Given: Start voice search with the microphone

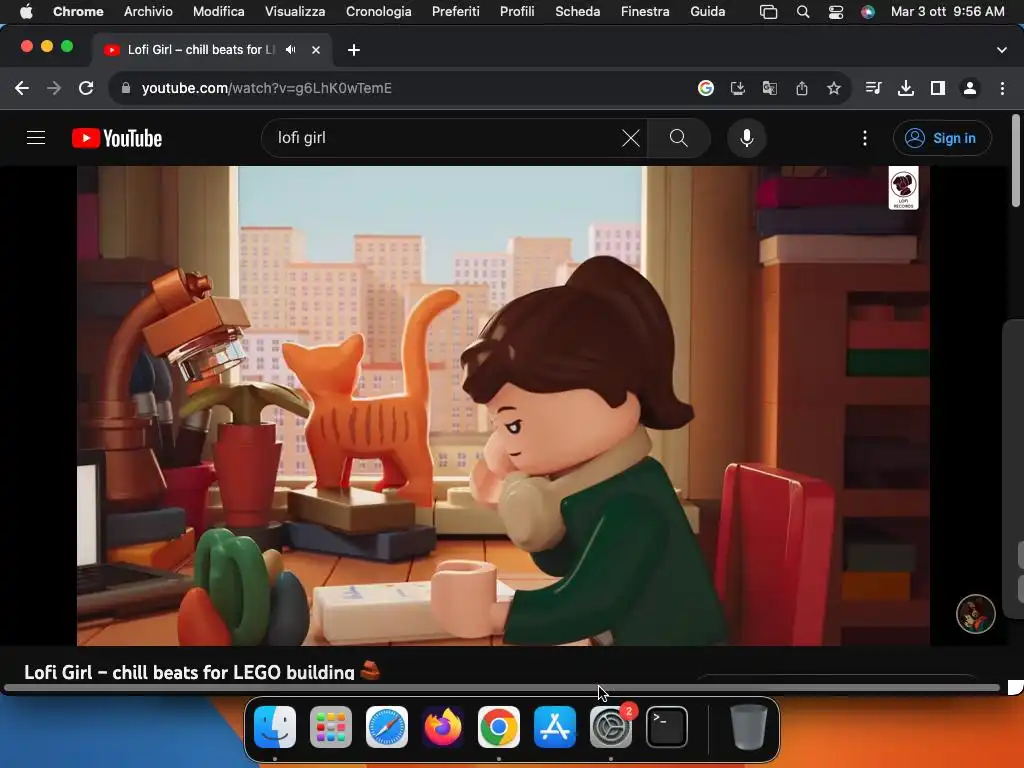Looking at the screenshot, I should (x=746, y=138).
